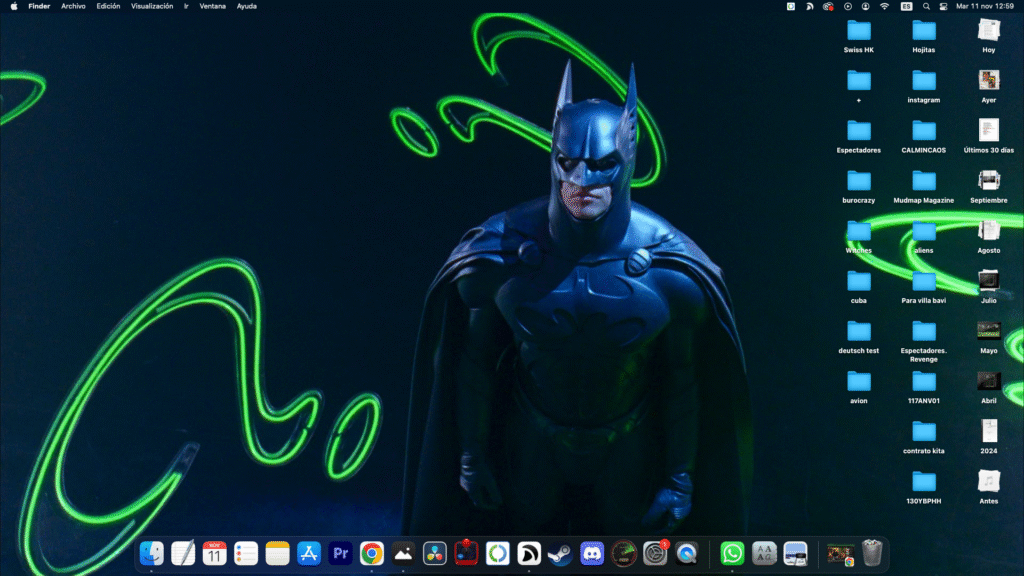
Task: Select the Swiss HK folder
Action: coord(859,30)
